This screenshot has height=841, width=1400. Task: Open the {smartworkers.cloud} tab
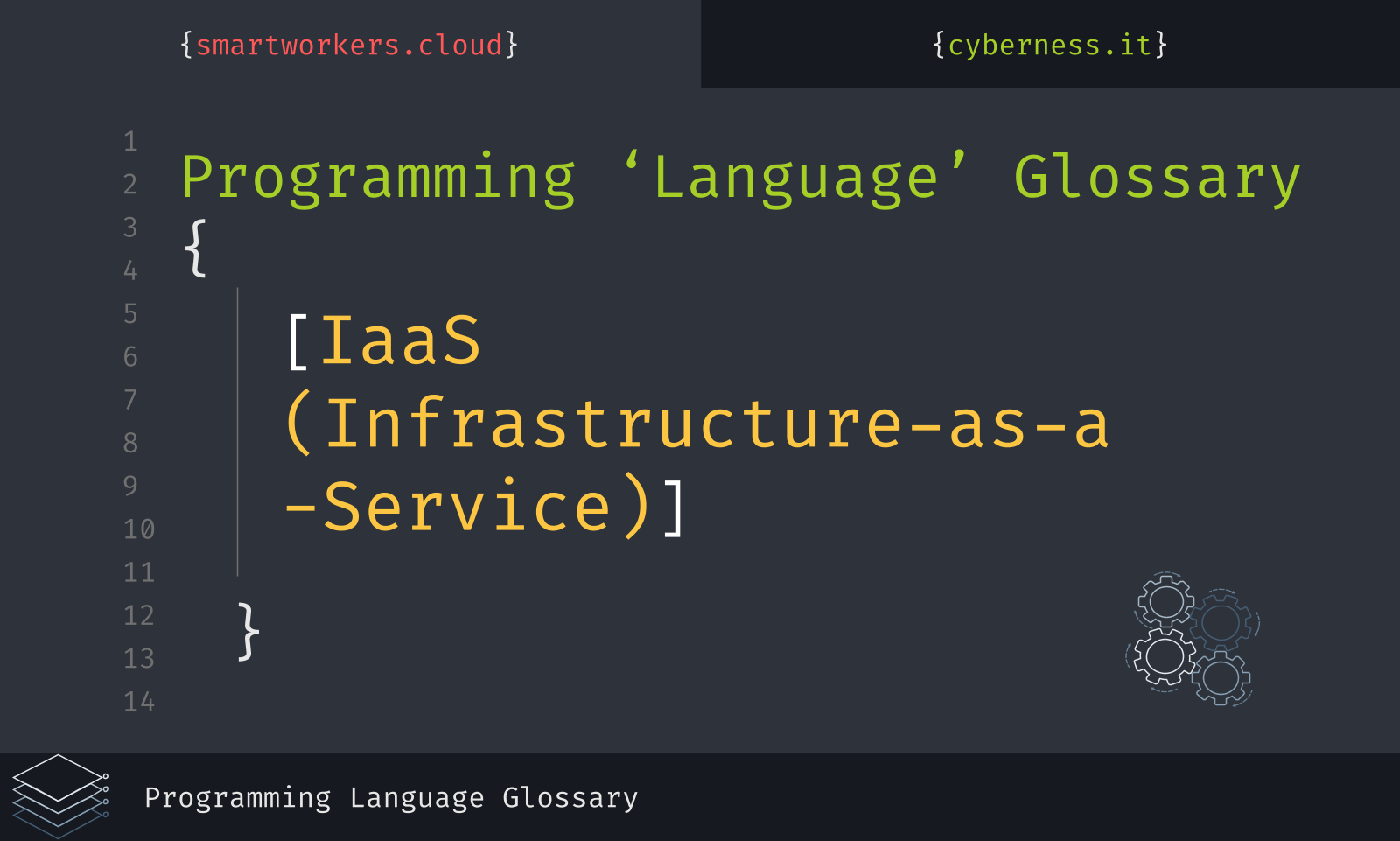pyautogui.click(x=349, y=45)
